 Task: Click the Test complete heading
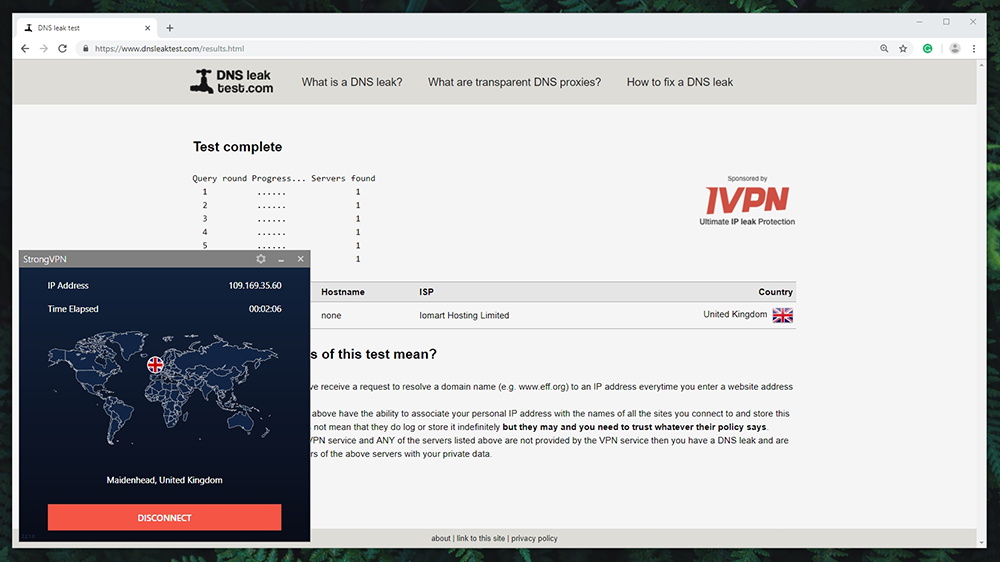pyautogui.click(x=237, y=147)
